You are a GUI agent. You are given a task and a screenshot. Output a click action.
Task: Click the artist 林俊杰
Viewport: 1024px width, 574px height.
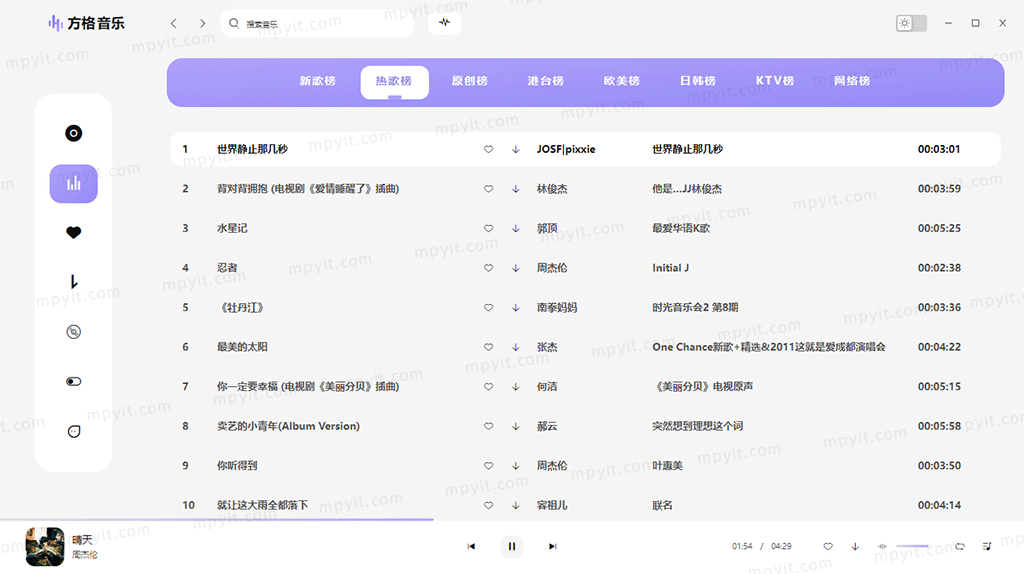552,189
